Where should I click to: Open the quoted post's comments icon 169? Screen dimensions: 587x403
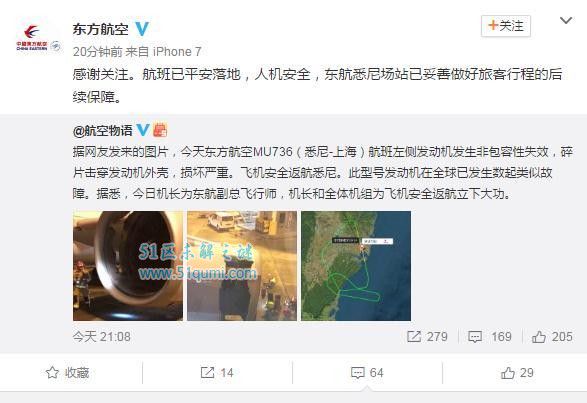point(475,337)
